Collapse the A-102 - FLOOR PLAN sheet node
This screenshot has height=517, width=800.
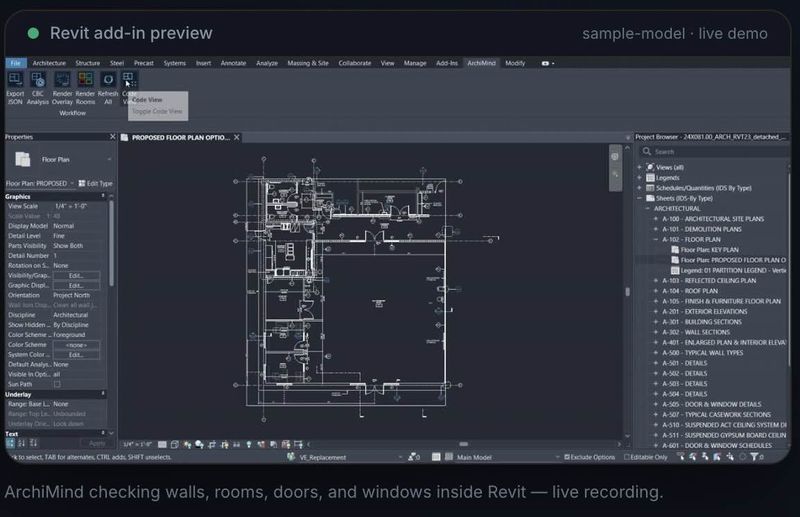(656, 239)
